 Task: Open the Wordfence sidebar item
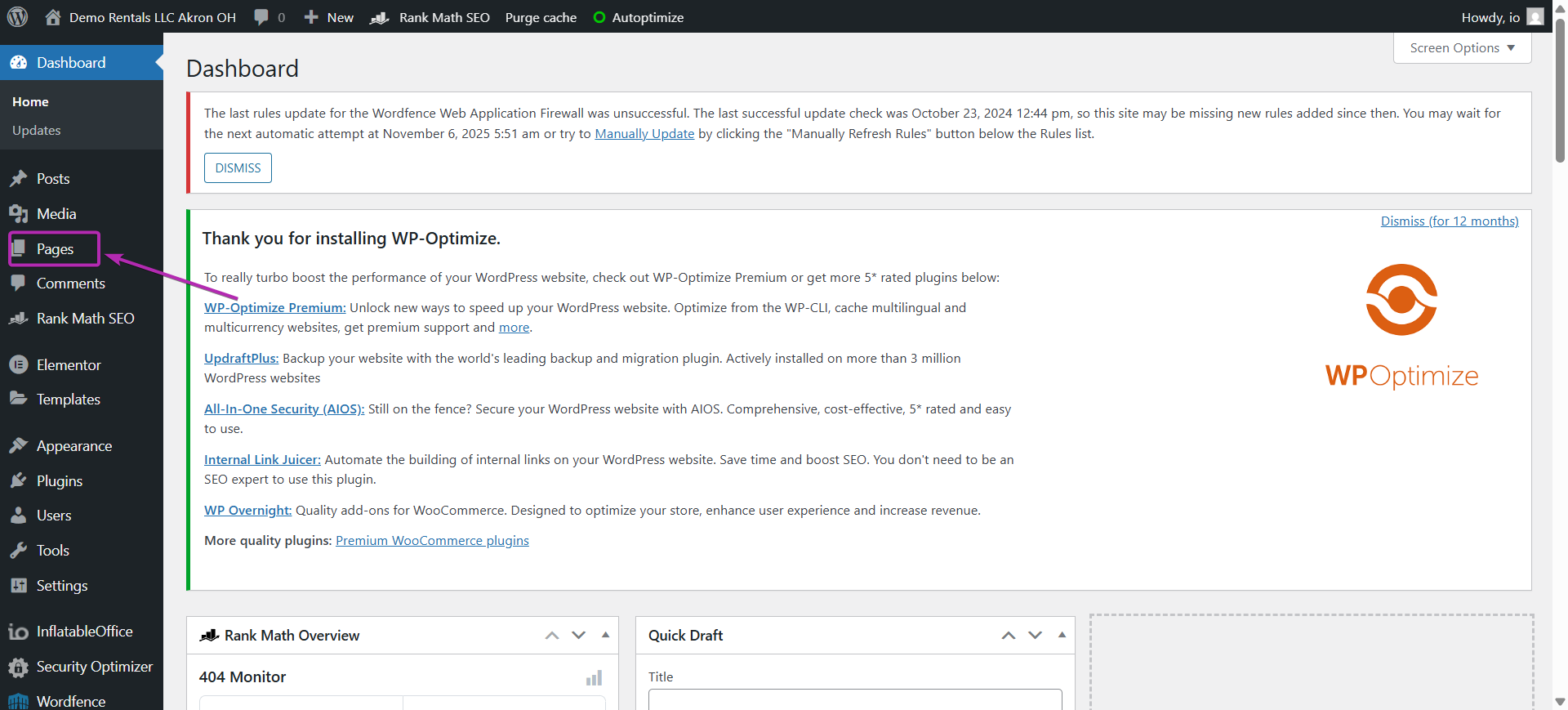[x=71, y=701]
